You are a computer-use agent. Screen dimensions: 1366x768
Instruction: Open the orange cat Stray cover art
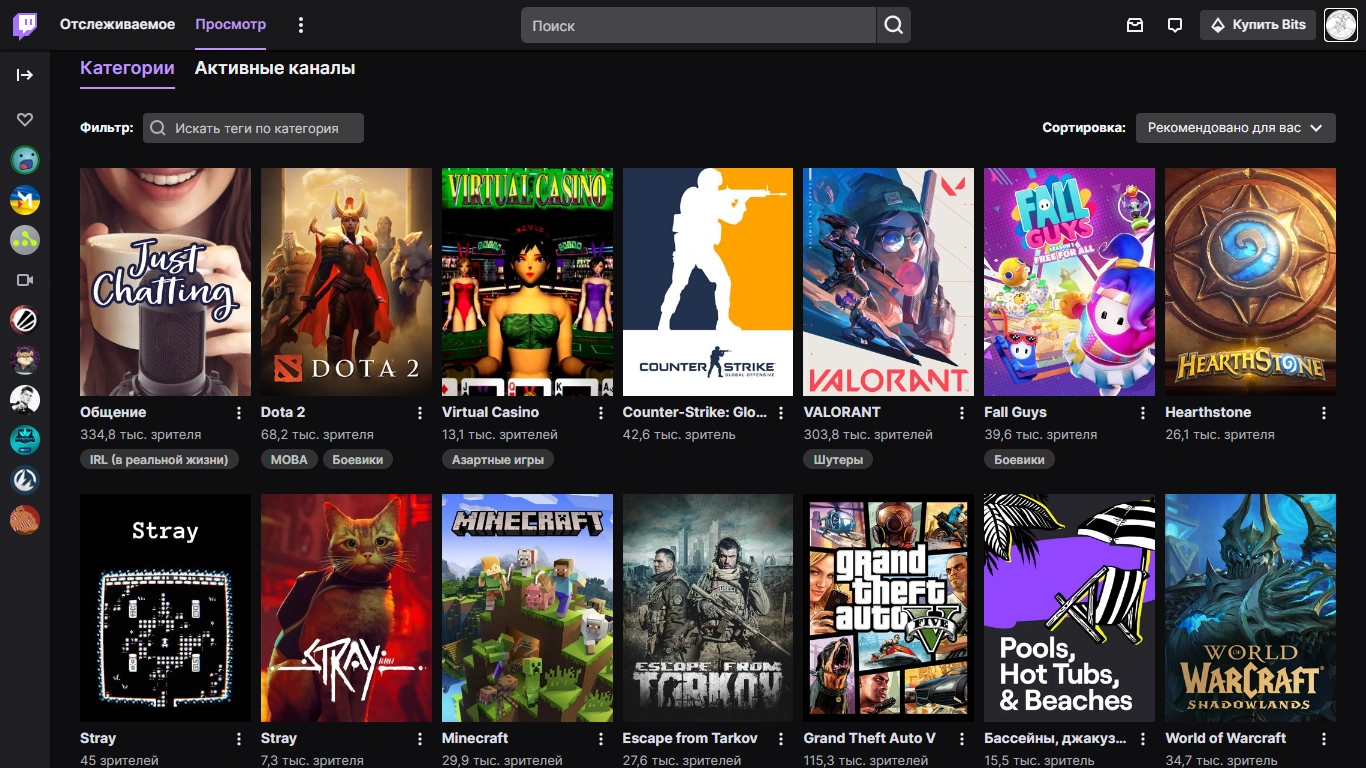346,608
